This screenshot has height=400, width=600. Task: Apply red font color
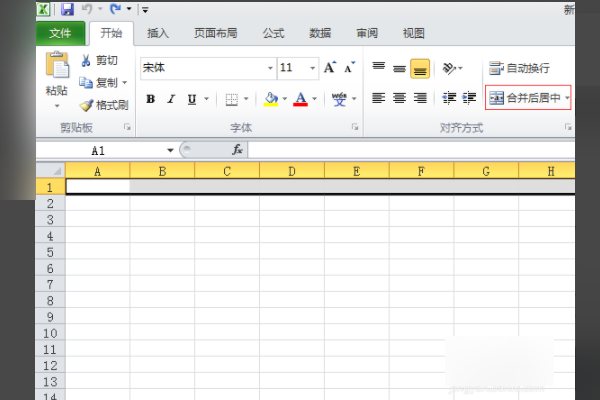point(300,99)
